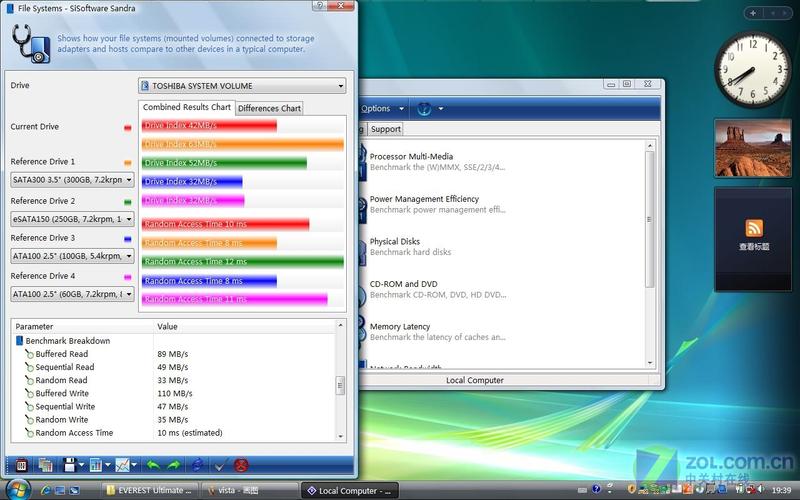Open Reference Drive 4 ATA100 60GB dropdown
The height and width of the screenshot is (500, 800).
72,294
